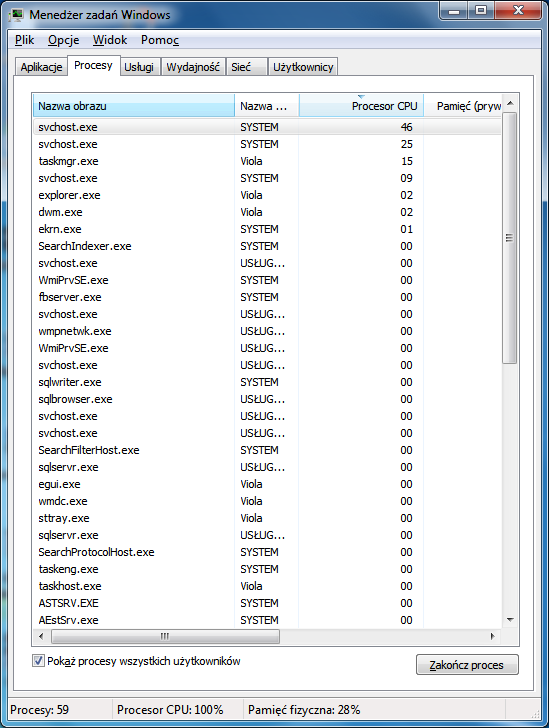Switch to the Użytkownicy tab

click(x=303, y=67)
